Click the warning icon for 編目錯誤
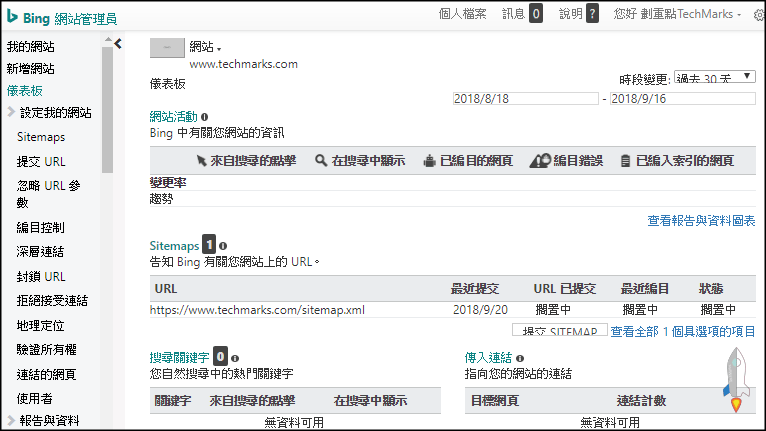This screenshot has height=431, width=766. click(x=540, y=161)
